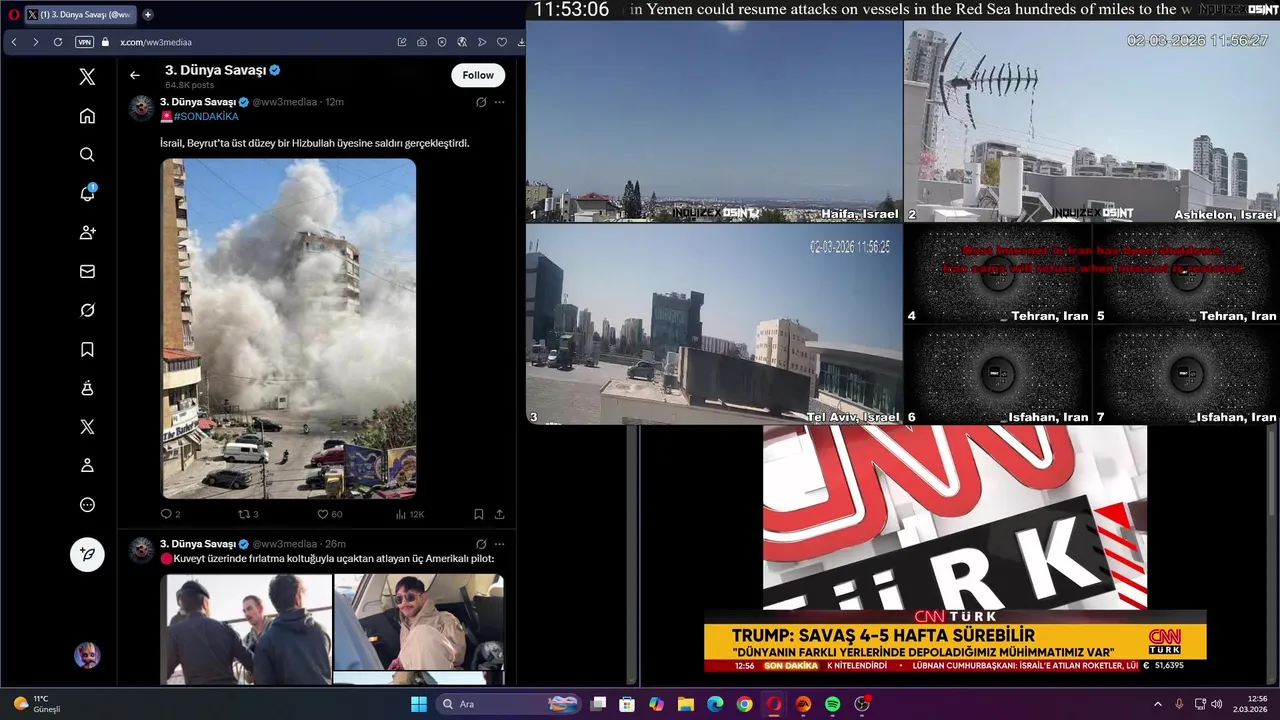This screenshot has width=1280, height=720.
Task: Select the Ashkelon, Israel camera feed
Action: click(x=1091, y=121)
